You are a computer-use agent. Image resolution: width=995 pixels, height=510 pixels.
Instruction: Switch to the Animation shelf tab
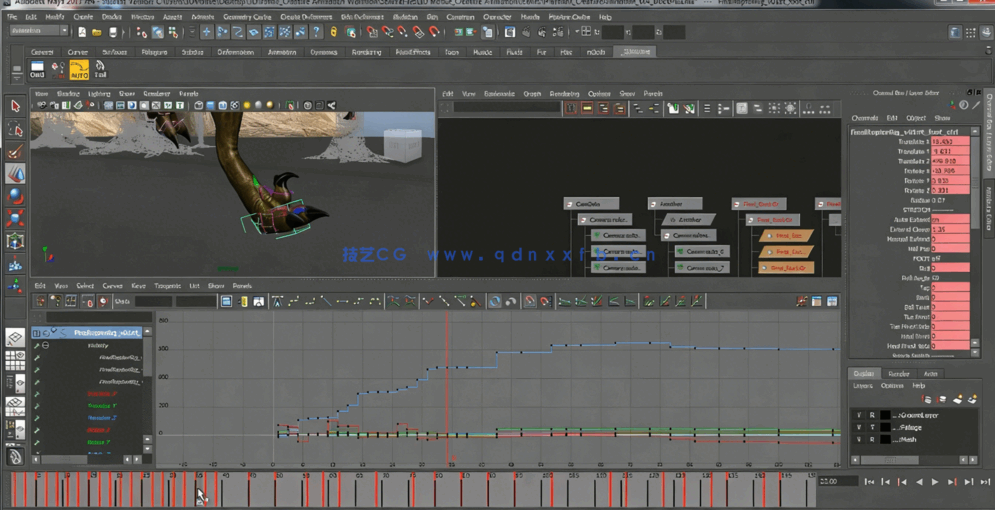[x=282, y=52]
